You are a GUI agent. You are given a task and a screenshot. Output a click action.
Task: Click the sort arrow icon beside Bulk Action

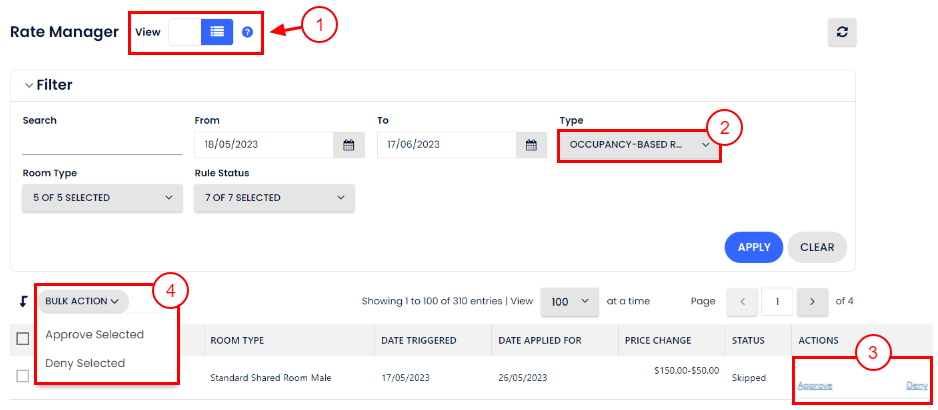click(x=23, y=301)
